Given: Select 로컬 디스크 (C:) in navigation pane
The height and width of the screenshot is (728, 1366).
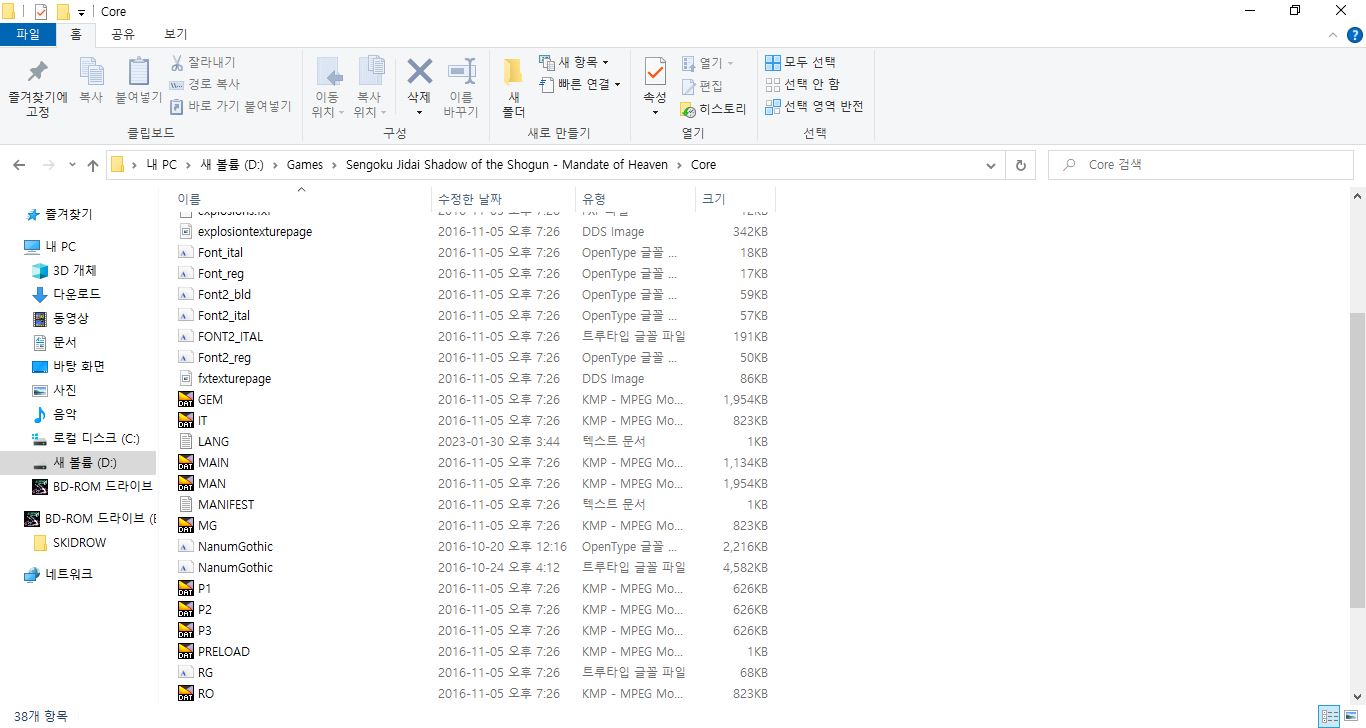Looking at the screenshot, I should 96,438.
